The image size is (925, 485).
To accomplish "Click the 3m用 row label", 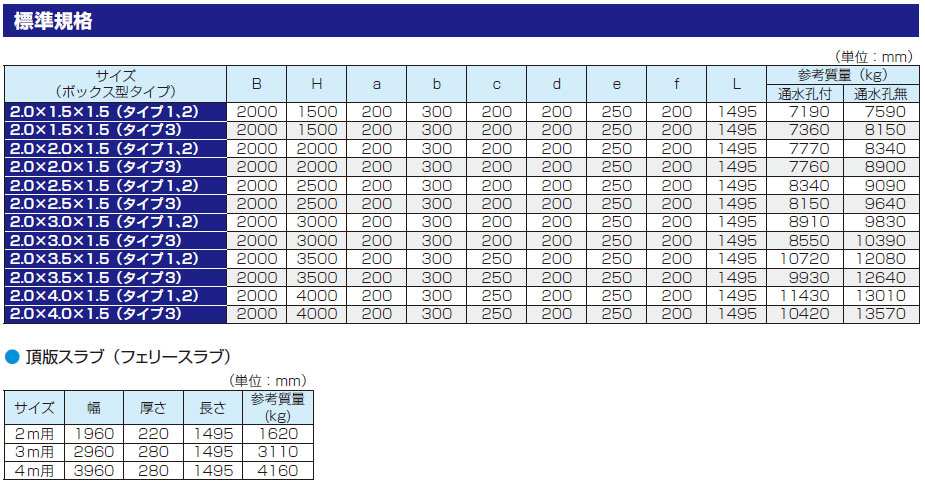I will [x=34, y=452].
